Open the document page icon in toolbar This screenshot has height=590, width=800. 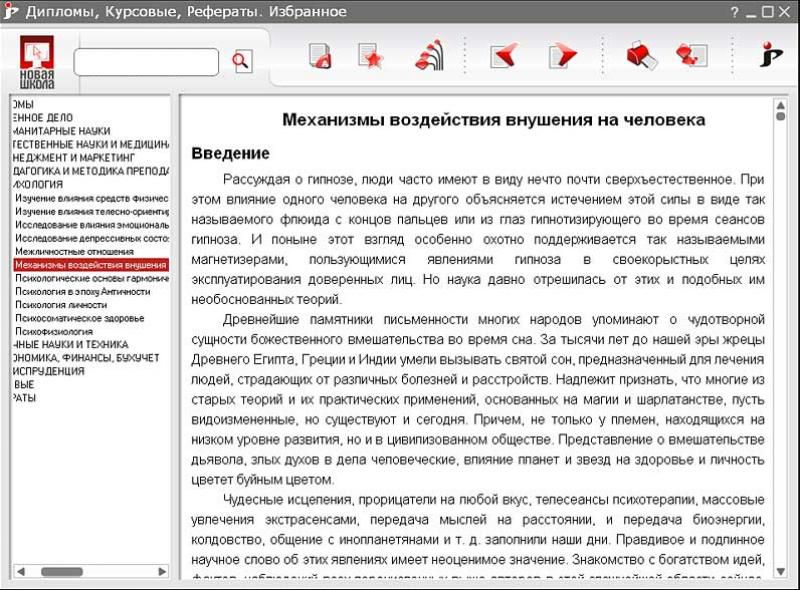(320, 56)
